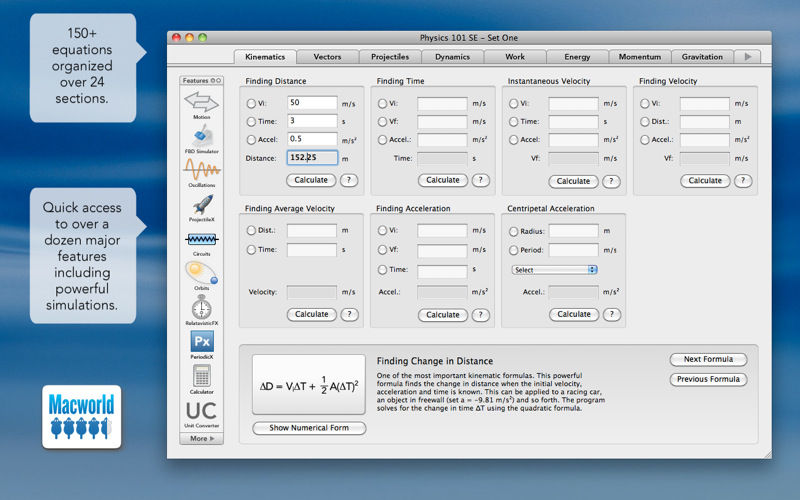Switch to the Gravitation tab
This screenshot has height=500, width=800.
click(x=702, y=57)
